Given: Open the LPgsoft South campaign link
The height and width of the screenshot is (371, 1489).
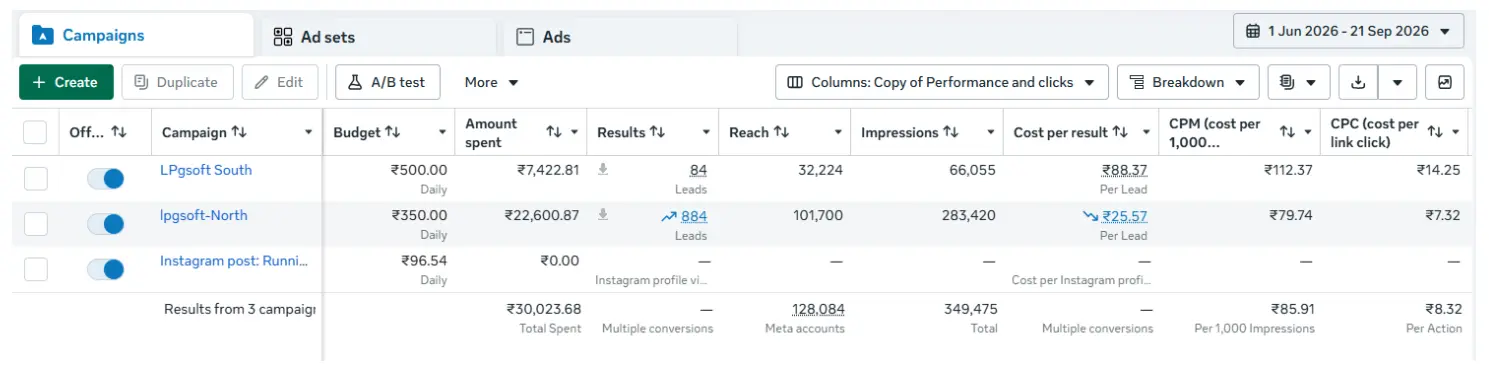Looking at the screenshot, I should pyautogui.click(x=206, y=170).
